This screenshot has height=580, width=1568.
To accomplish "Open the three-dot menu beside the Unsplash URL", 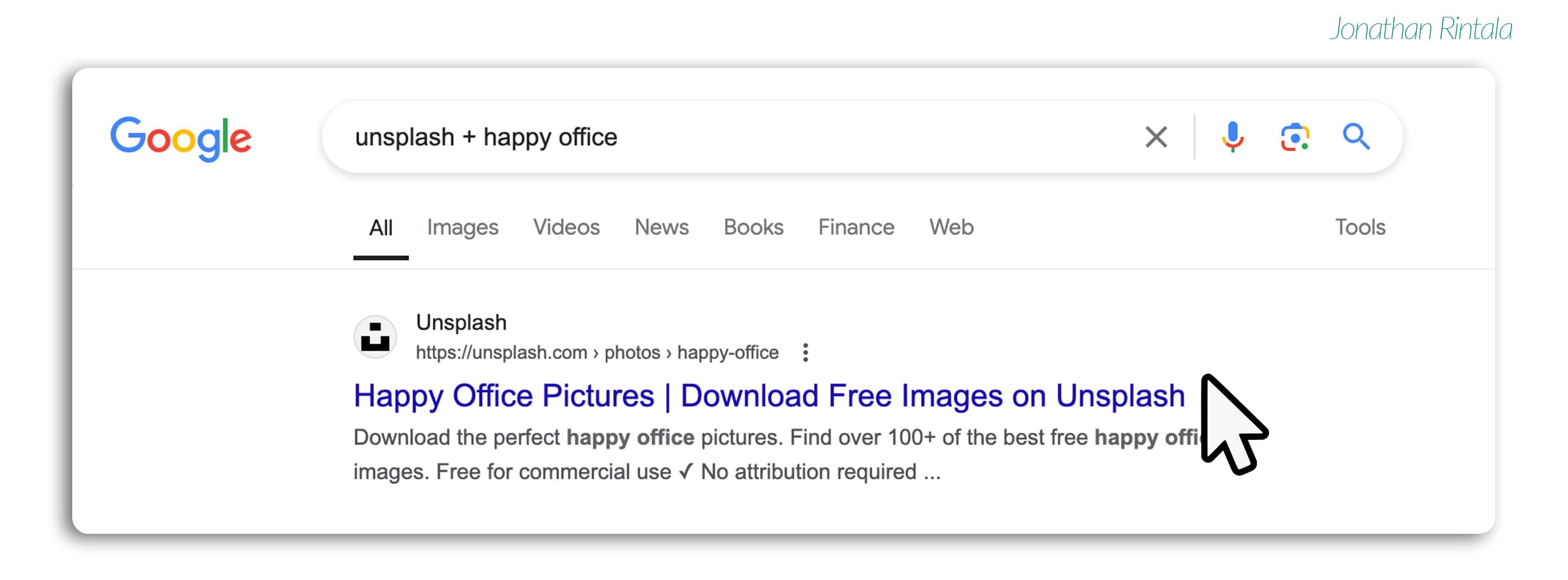I will [805, 353].
